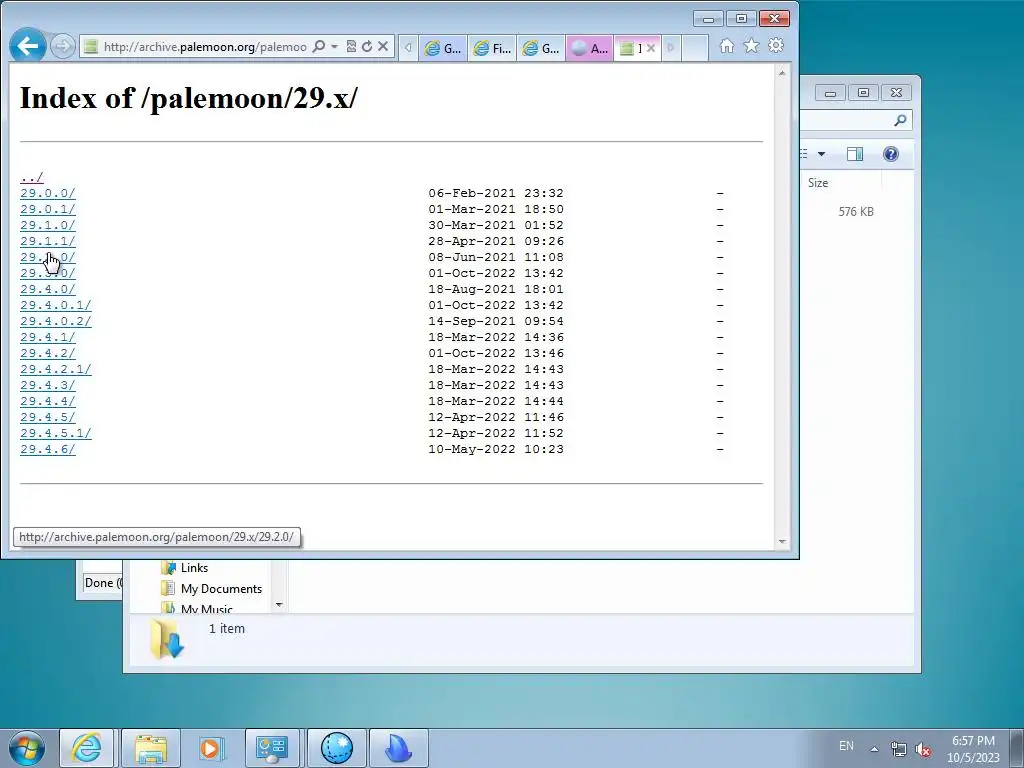
Task: Click the search magnifier in address bar
Action: pyautogui.click(x=319, y=46)
